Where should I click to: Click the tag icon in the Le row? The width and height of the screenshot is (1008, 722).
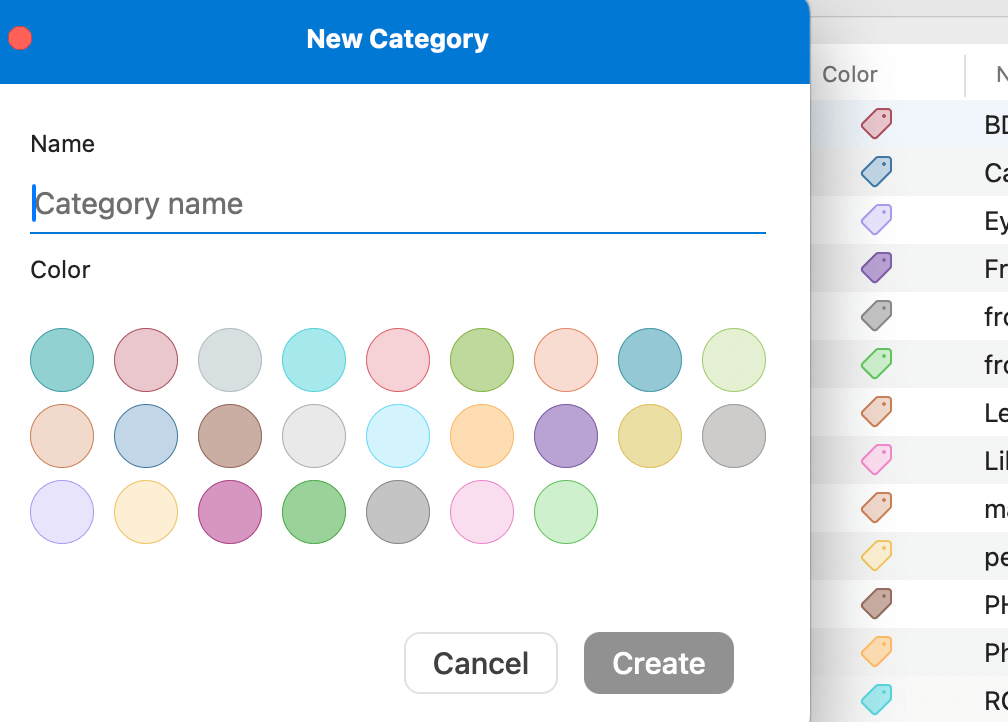[x=877, y=411]
